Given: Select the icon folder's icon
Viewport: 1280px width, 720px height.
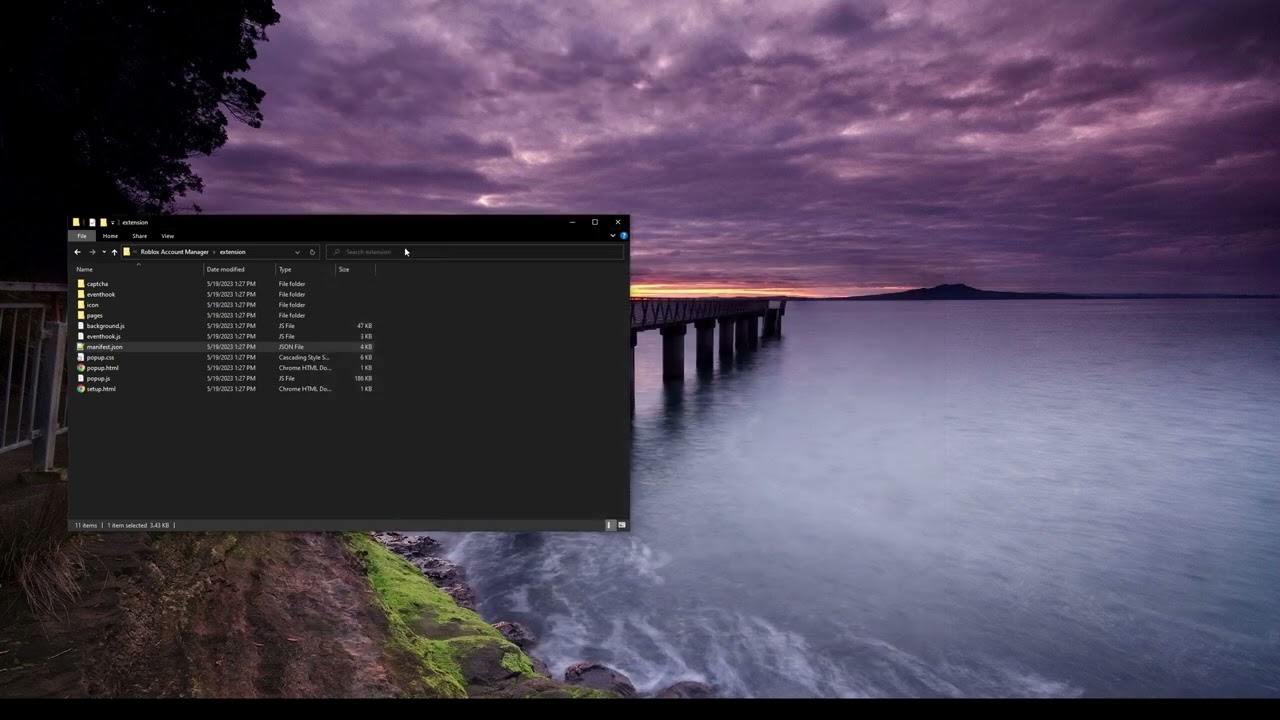Looking at the screenshot, I should tap(81, 305).
